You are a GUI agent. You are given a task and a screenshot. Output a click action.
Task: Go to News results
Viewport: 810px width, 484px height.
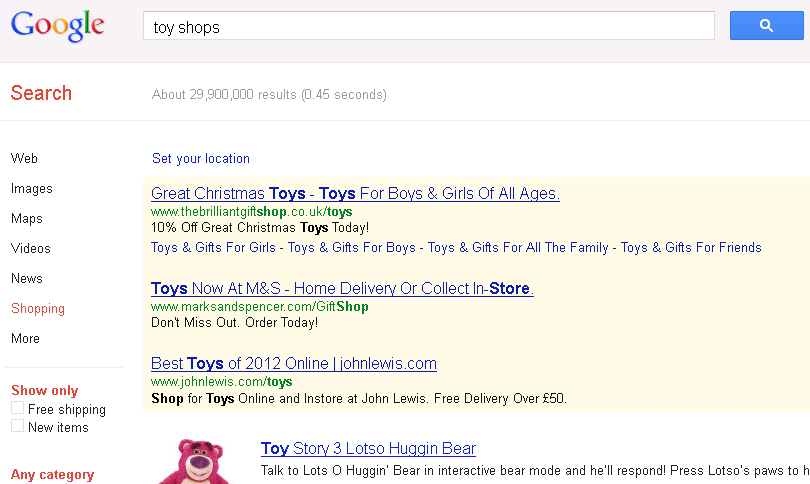point(27,278)
